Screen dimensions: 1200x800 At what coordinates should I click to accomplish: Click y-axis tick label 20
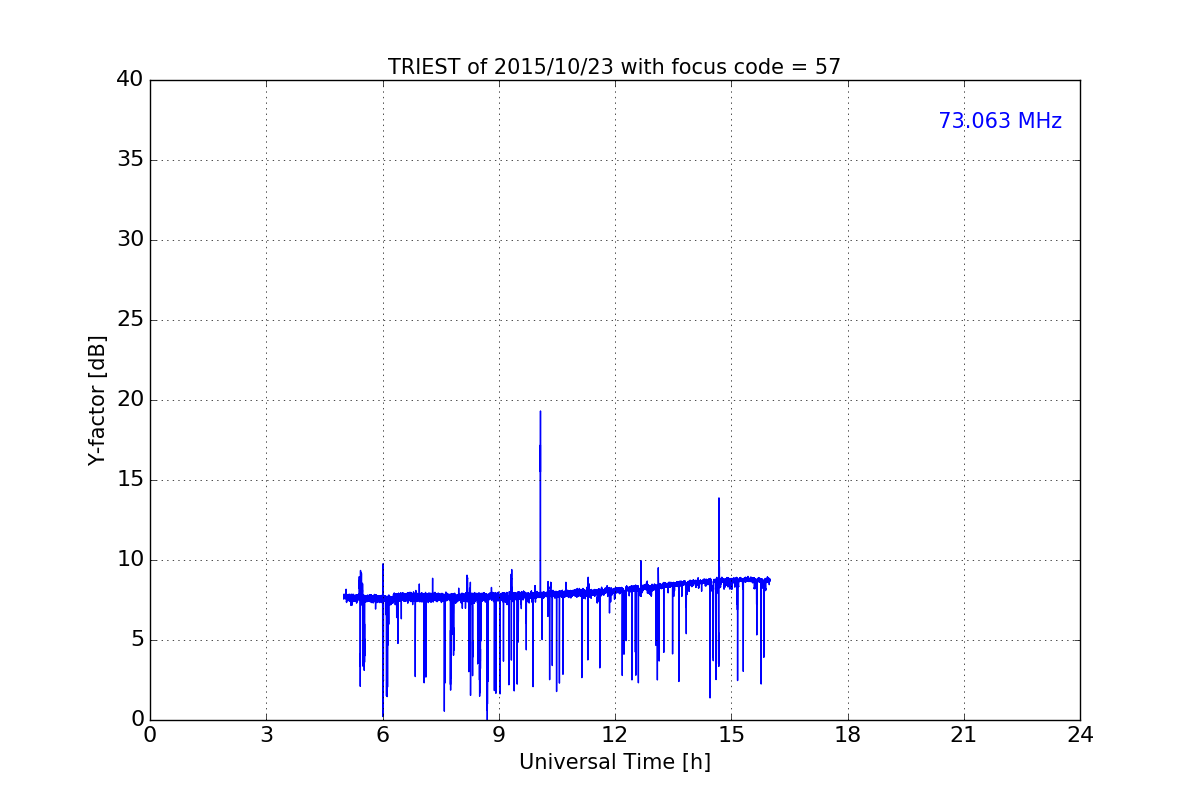tap(129, 400)
